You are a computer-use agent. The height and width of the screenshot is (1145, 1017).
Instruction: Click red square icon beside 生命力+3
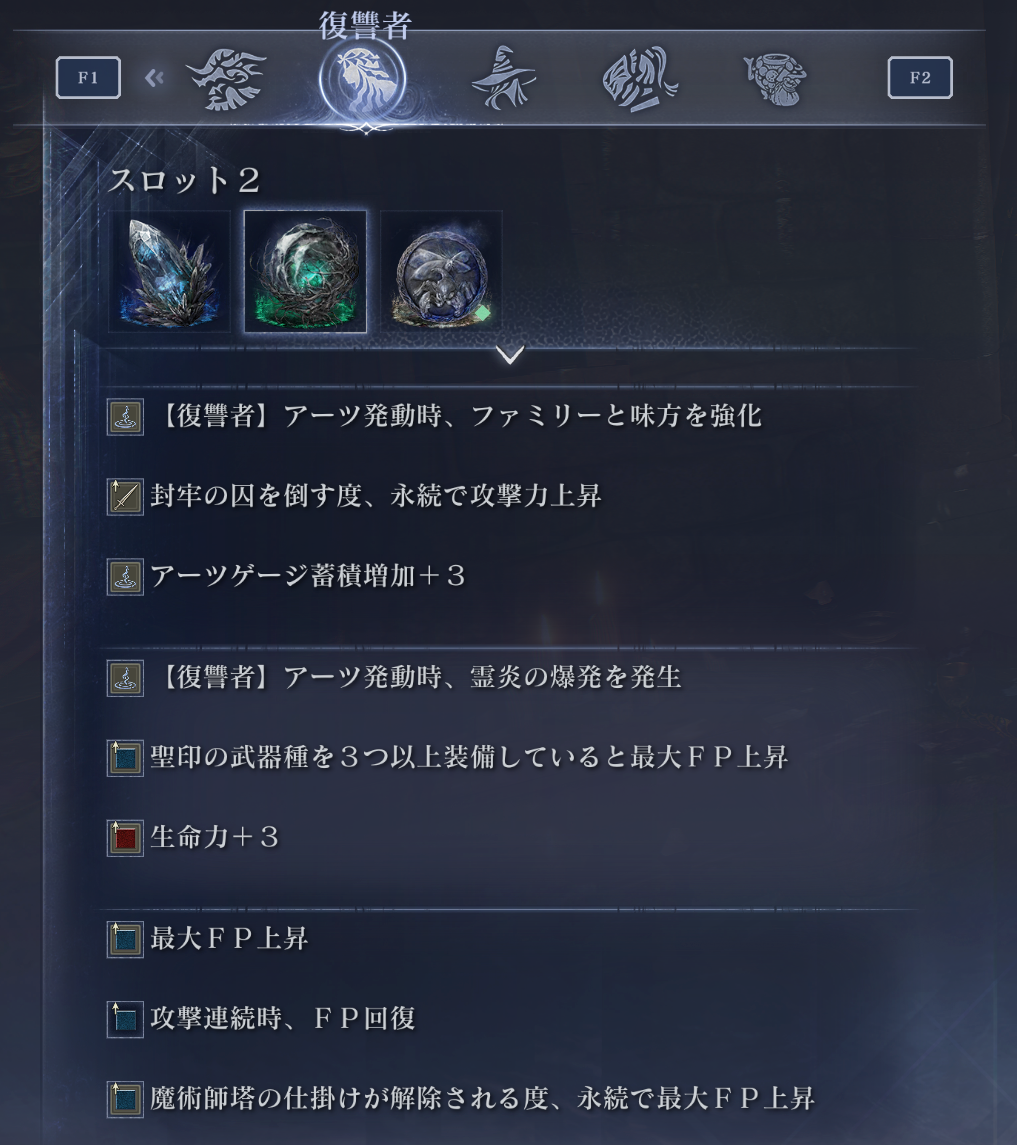(x=125, y=838)
